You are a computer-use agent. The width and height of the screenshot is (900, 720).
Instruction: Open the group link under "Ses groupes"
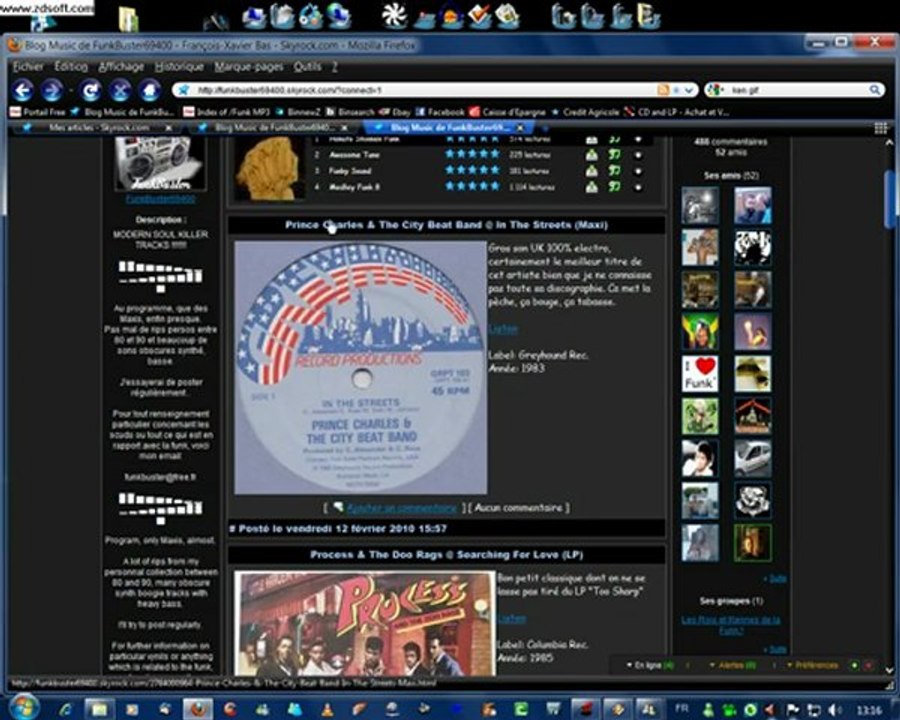(731, 625)
